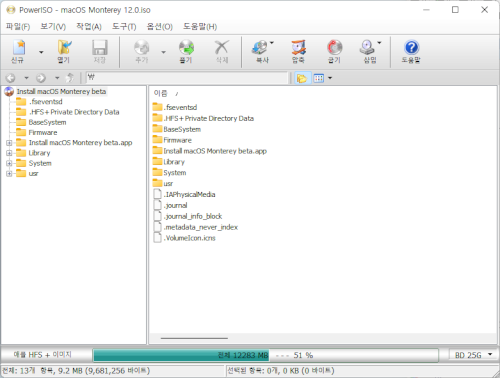The image size is (500, 378).
Task: Open the 작업(A) menu
Action: 89,27
